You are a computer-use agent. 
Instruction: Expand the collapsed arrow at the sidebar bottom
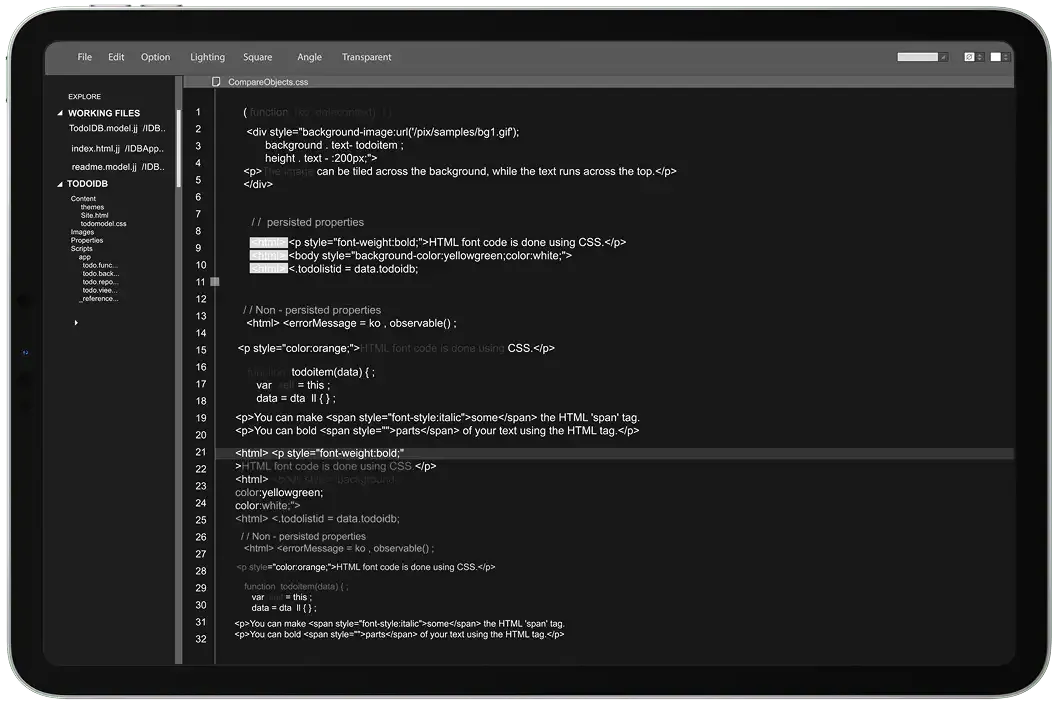[x=76, y=323]
